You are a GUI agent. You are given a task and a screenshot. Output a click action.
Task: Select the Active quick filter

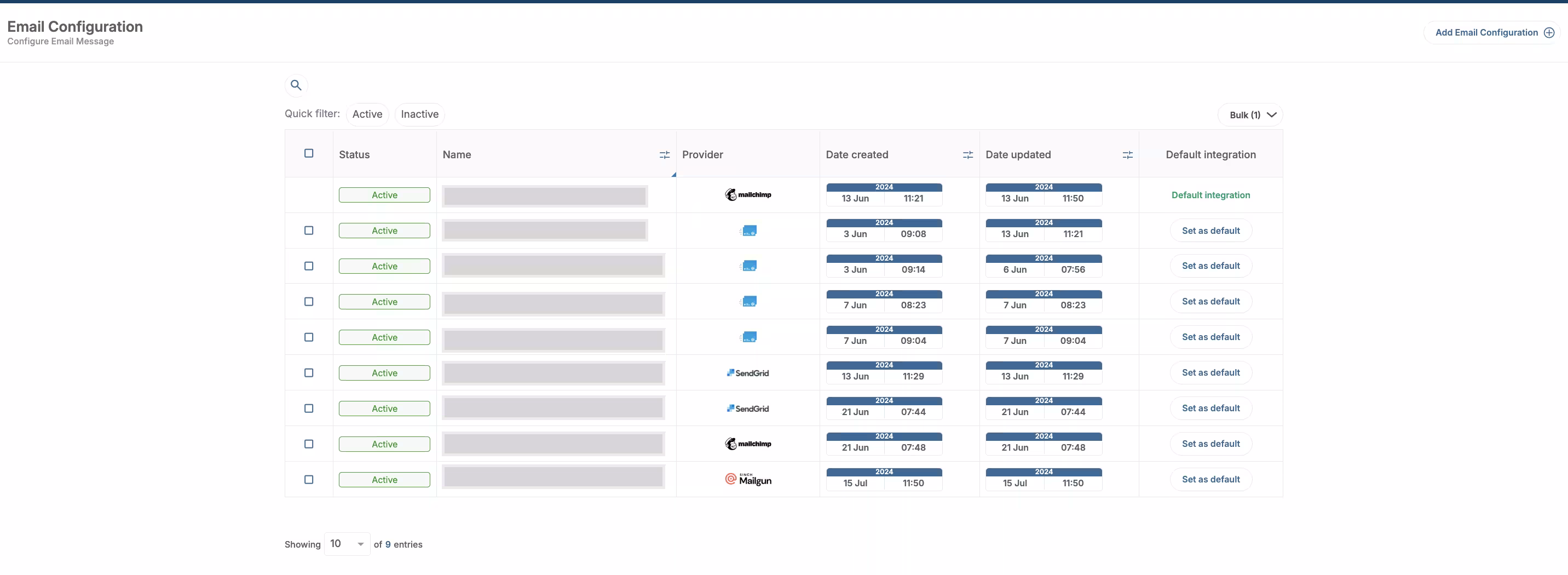[x=367, y=114]
